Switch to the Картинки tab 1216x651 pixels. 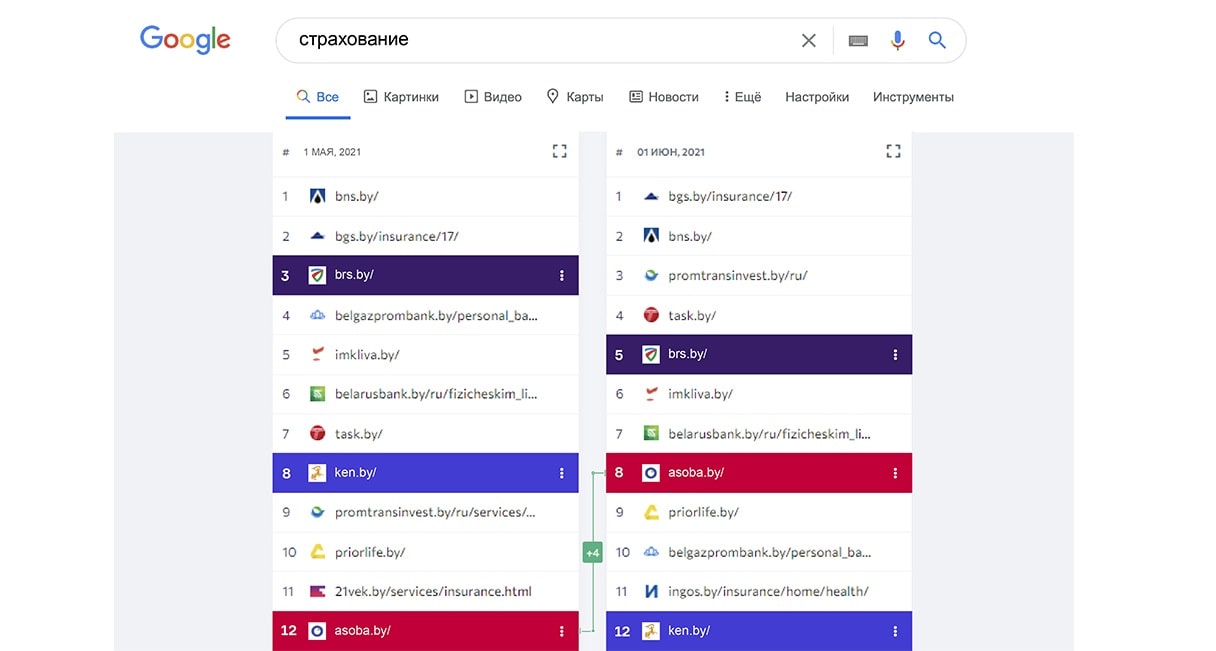[x=400, y=97]
